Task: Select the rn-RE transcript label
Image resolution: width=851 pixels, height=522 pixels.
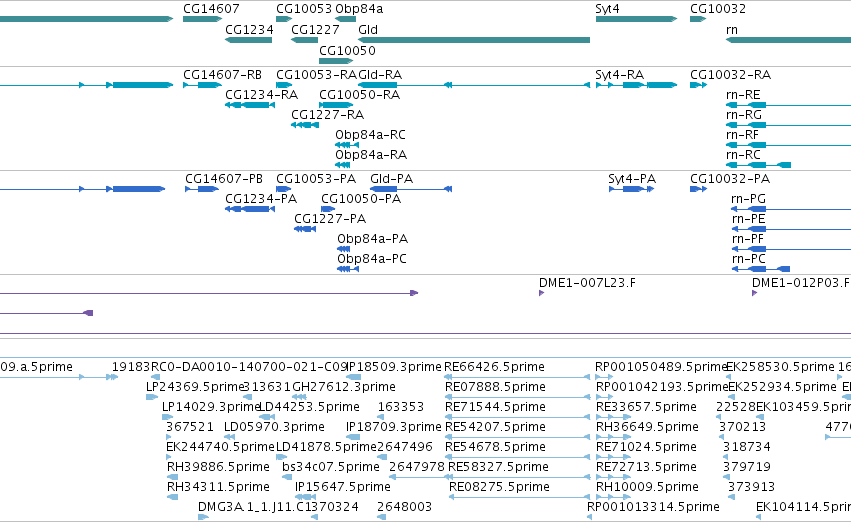Action: (743, 95)
